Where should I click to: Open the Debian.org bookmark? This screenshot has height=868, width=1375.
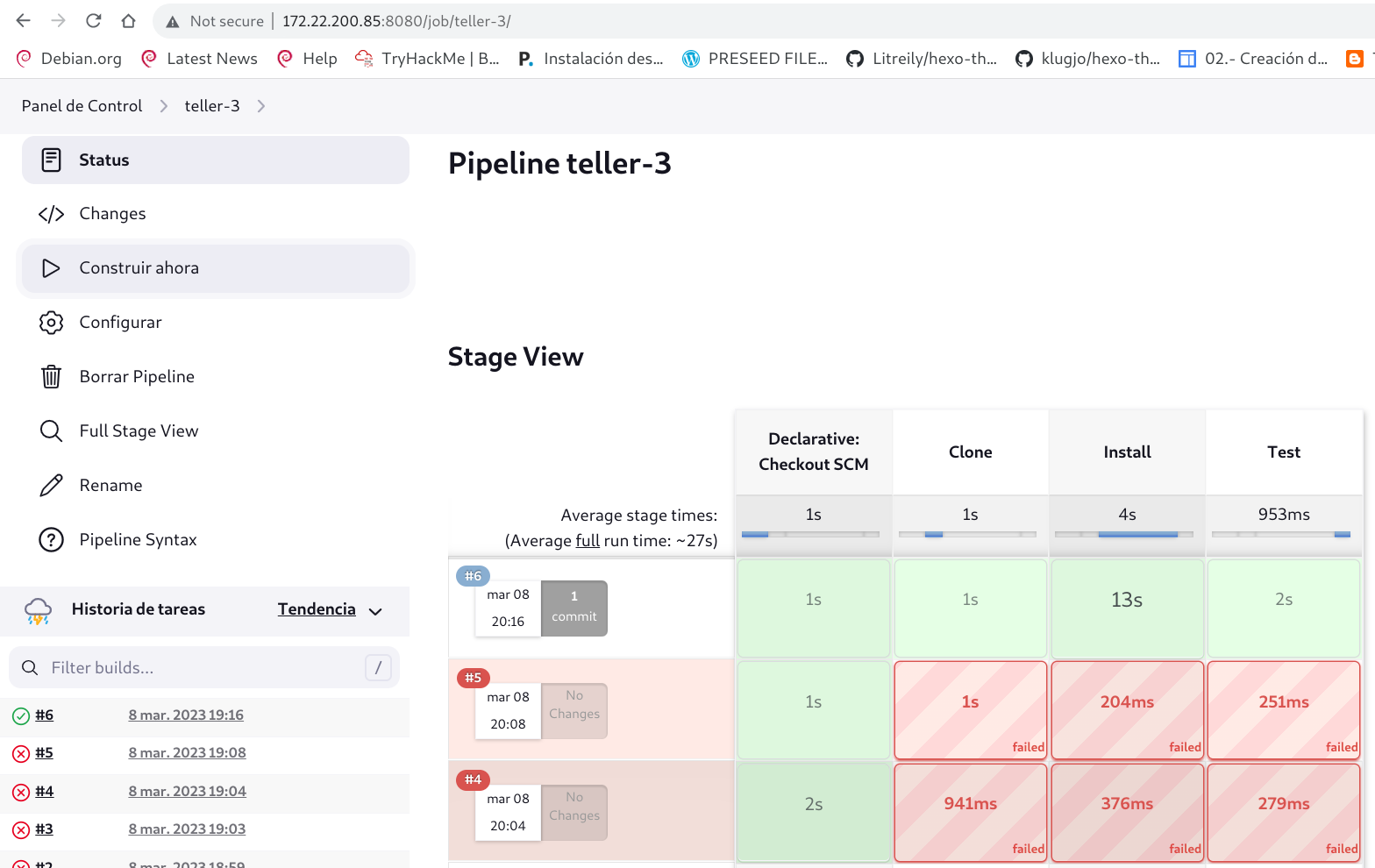coord(69,59)
